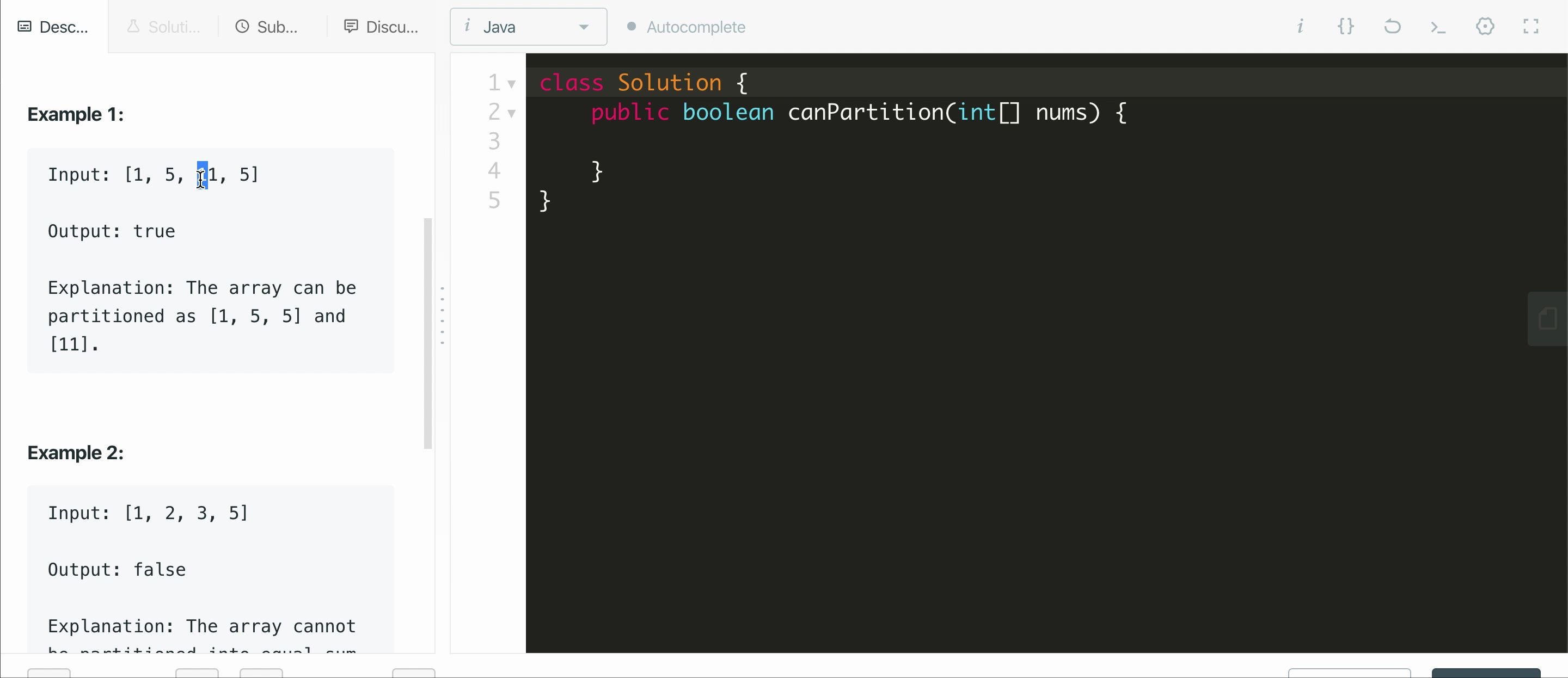The width and height of the screenshot is (1568, 678).
Task: Open the Discuss tab
Action: click(381, 27)
